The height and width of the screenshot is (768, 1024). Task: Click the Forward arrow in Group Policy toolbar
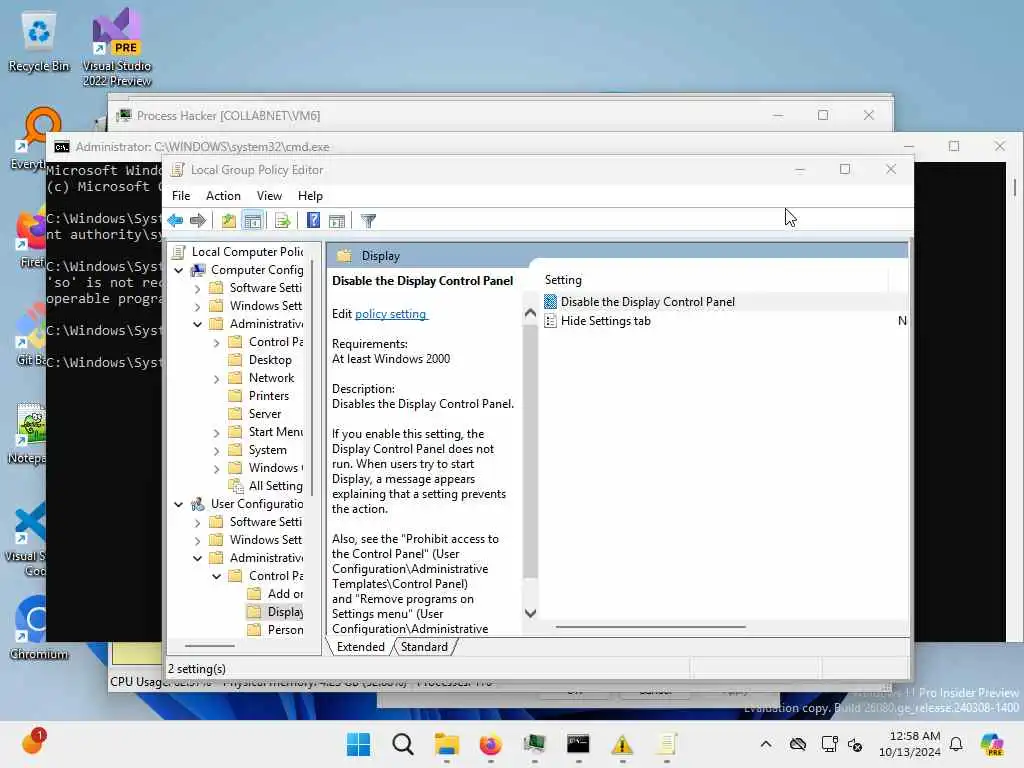[x=197, y=221]
